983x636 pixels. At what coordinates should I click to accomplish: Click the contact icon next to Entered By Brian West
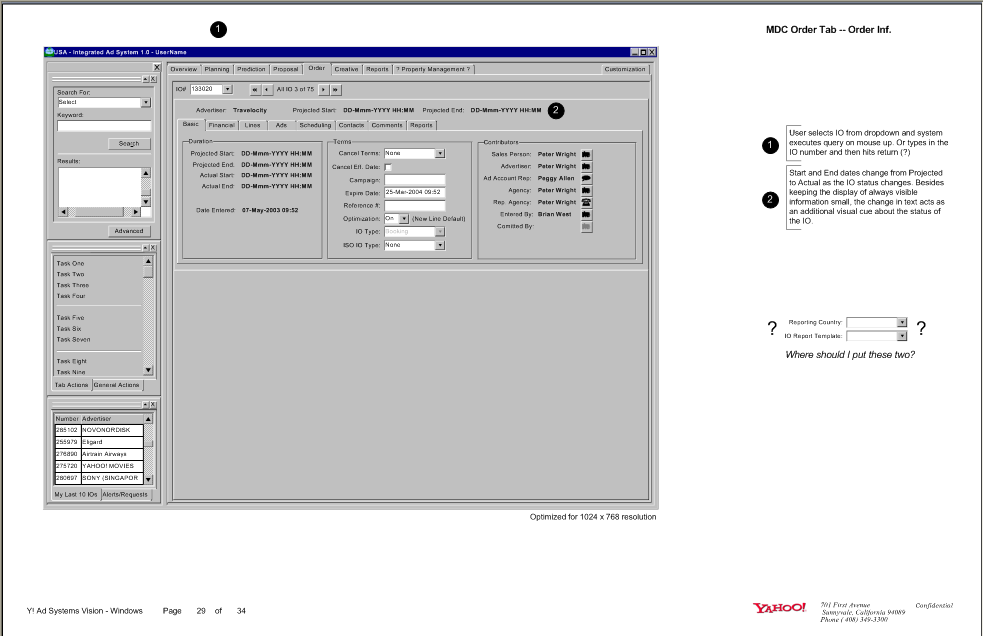click(x=587, y=214)
